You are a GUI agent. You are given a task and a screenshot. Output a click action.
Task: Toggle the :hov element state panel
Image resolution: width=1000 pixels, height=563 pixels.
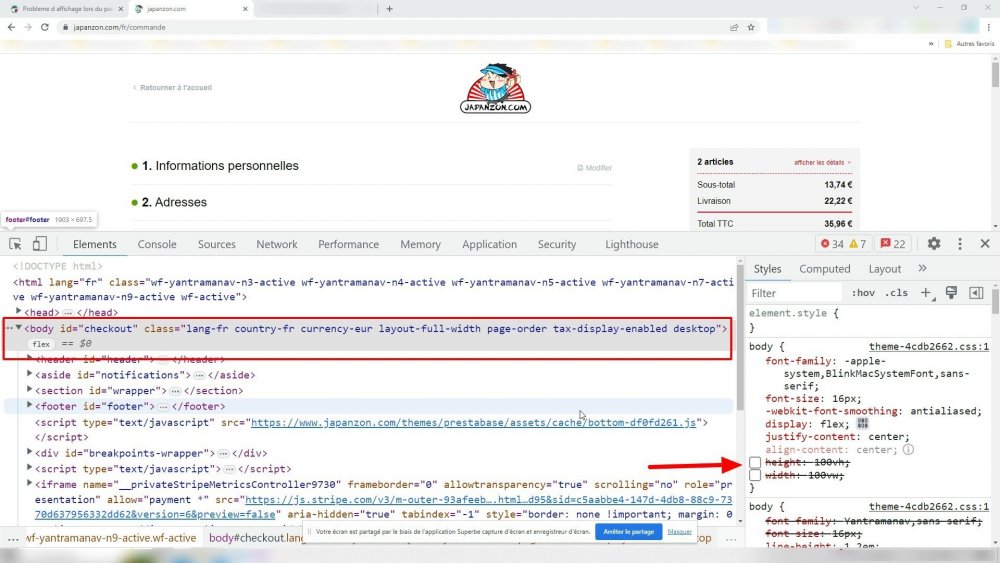[x=863, y=293]
